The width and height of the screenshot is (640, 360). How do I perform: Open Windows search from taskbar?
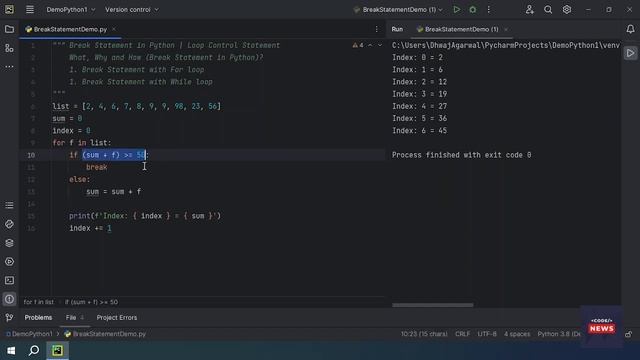tap(34, 351)
